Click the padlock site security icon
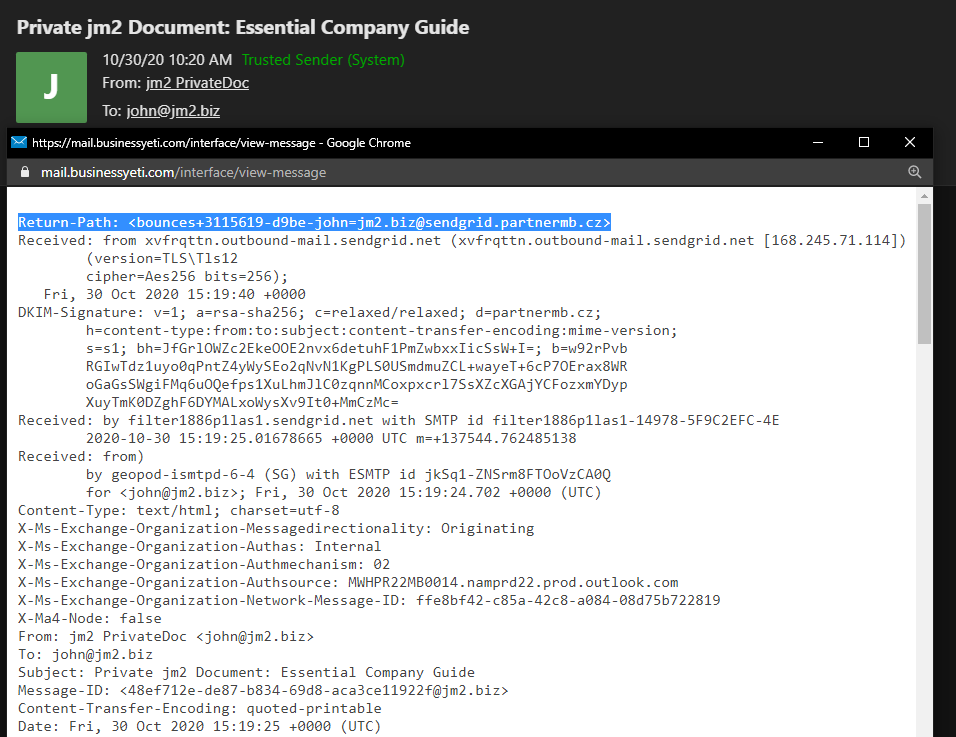956x737 pixels. [22, 172]
